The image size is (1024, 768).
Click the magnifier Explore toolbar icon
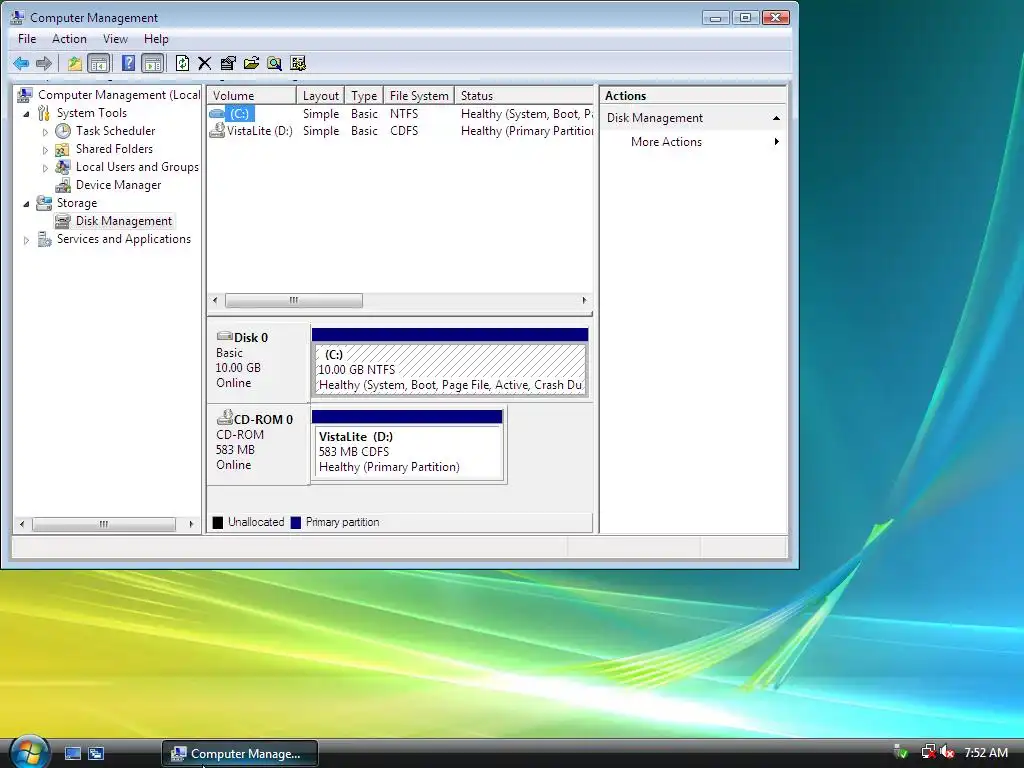point(275,63)
